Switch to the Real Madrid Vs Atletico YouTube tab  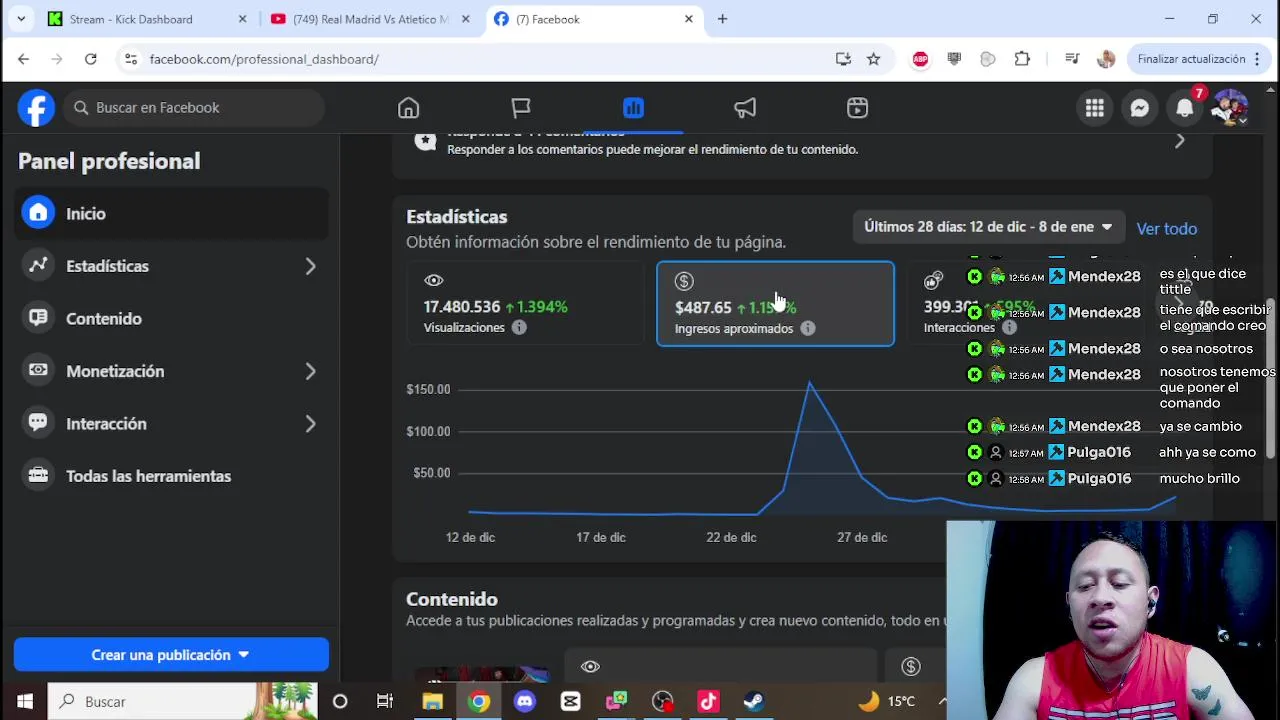pyautogui.click(x=370, y=19)
